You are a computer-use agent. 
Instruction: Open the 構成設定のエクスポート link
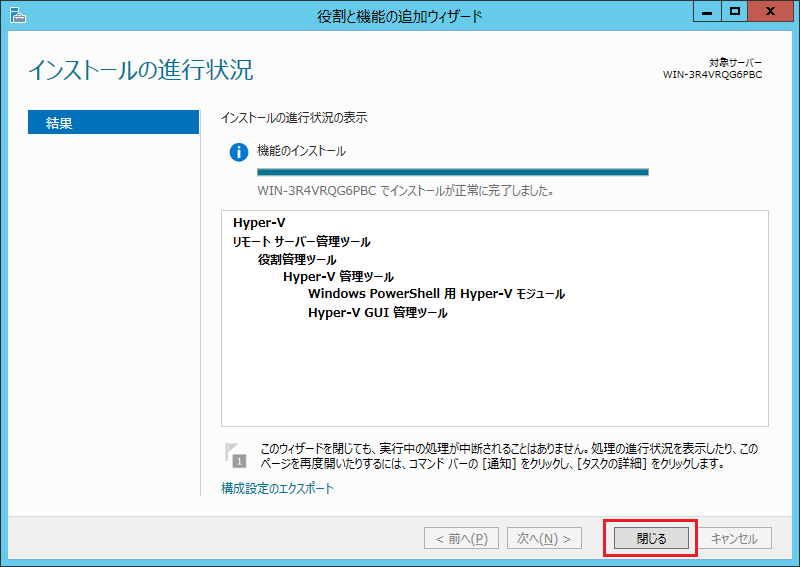[277, 488]
